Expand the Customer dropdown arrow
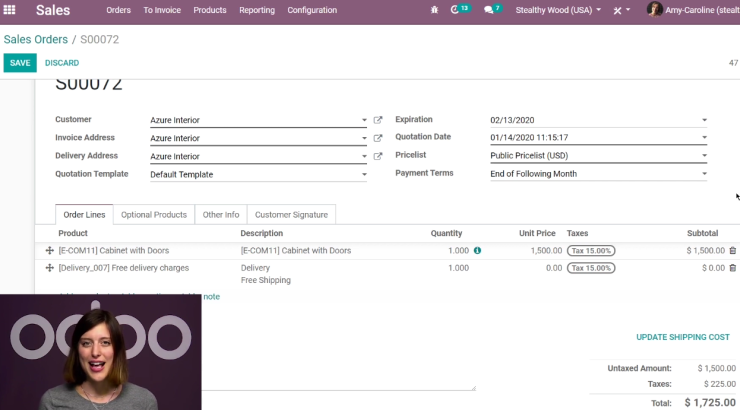Image resolution: width=740 pixels, height=410 pixels. pyautogui.click(x=364, y=120)
